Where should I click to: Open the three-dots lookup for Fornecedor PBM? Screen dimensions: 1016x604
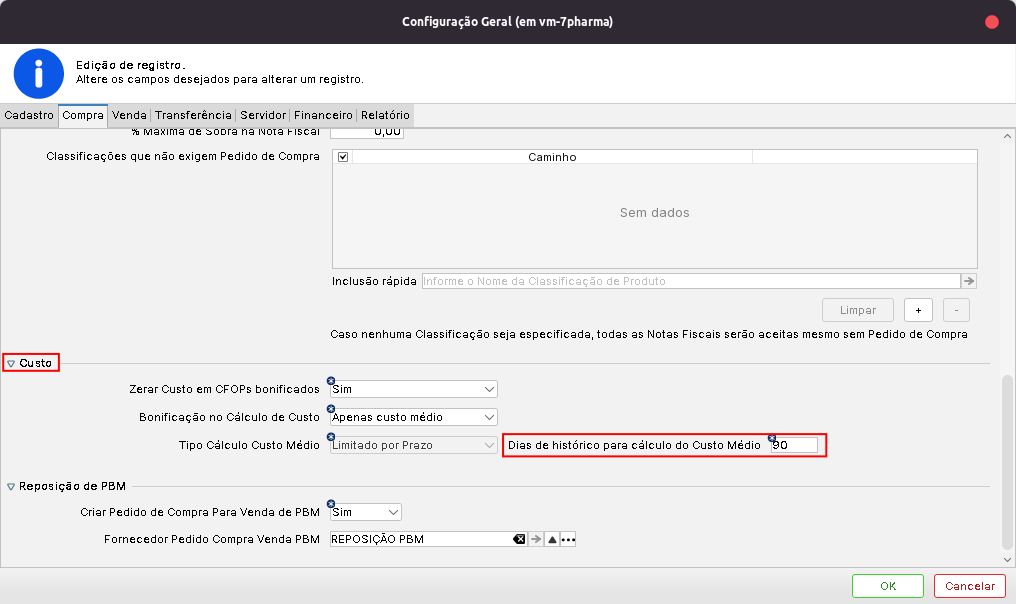point(569,539)
